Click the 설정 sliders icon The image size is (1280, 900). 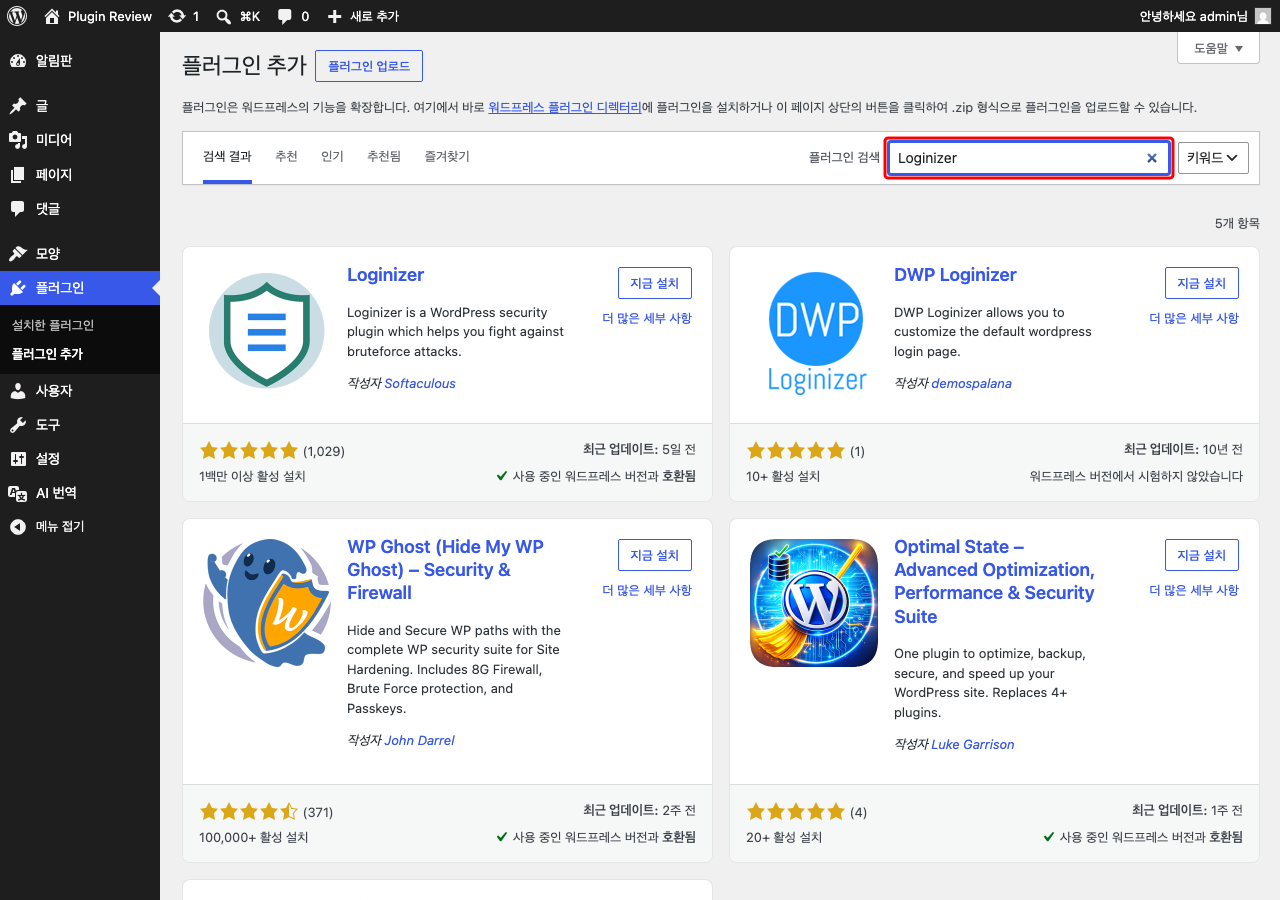(x=18, y=459)
